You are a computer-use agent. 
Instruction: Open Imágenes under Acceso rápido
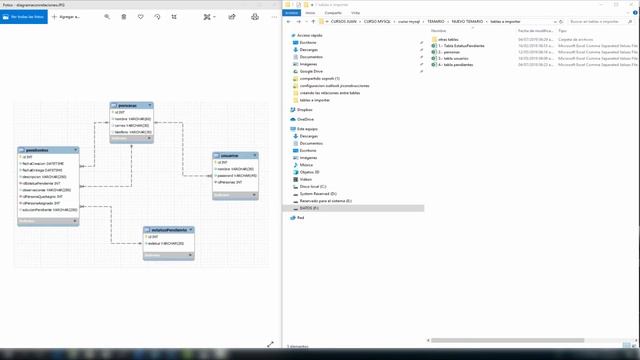[x=308, y=64]
